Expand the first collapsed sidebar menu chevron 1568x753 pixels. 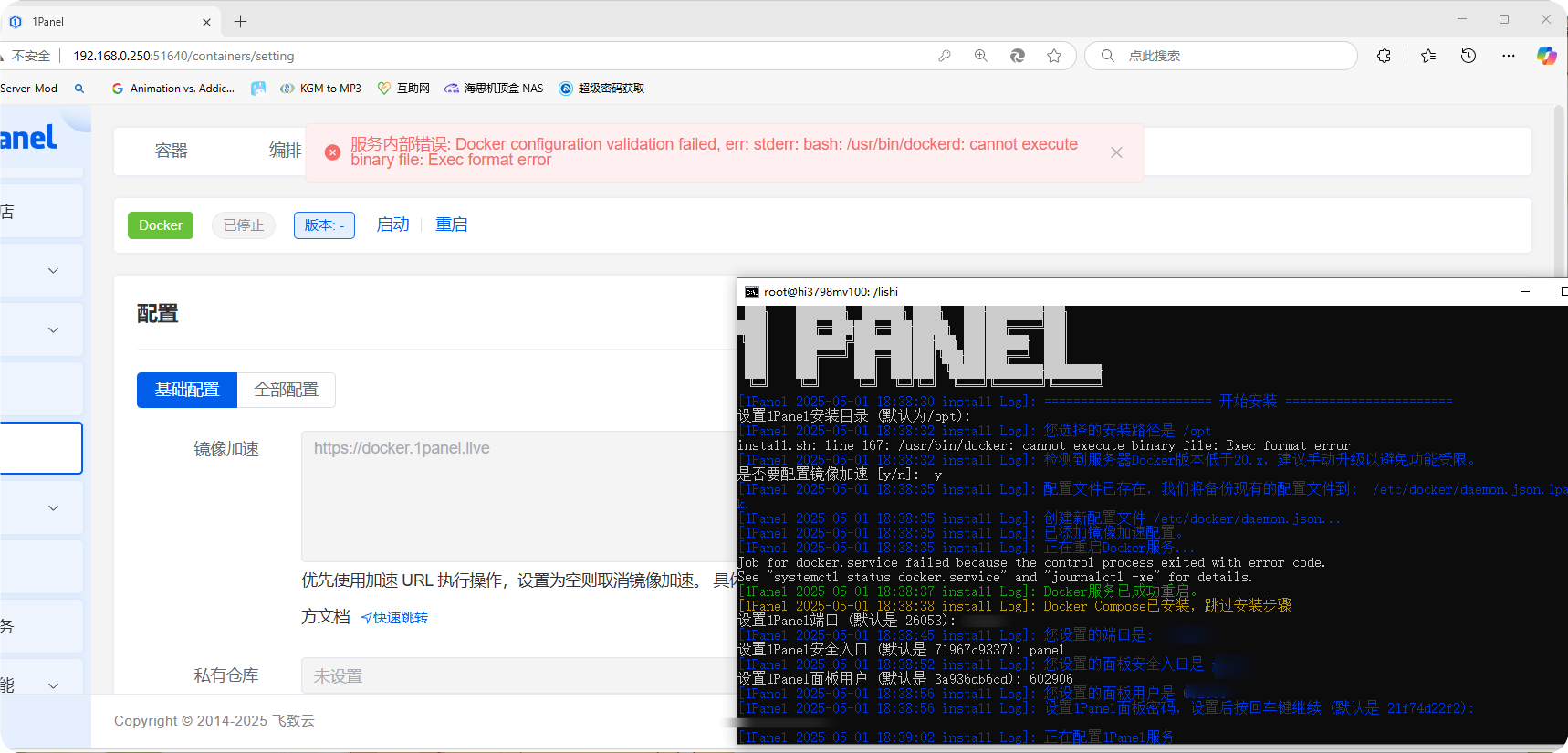(x=53, y=270)
